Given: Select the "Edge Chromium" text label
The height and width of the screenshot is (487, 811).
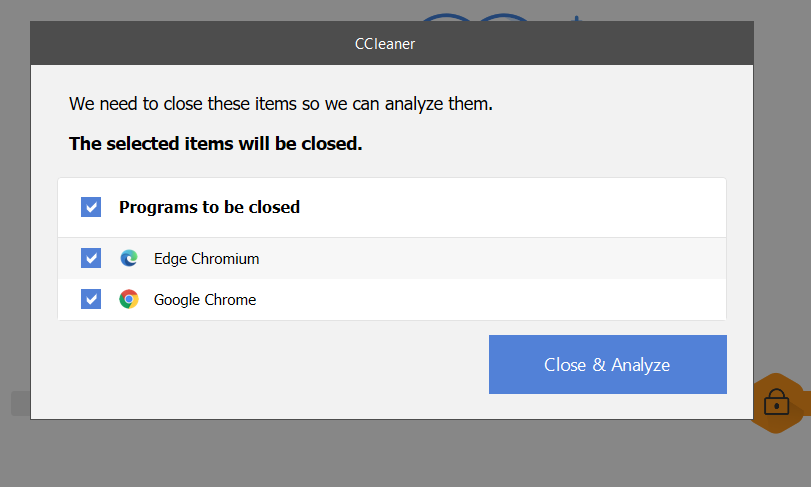Looking at the screenshot, I should click(x=206, y=258).
